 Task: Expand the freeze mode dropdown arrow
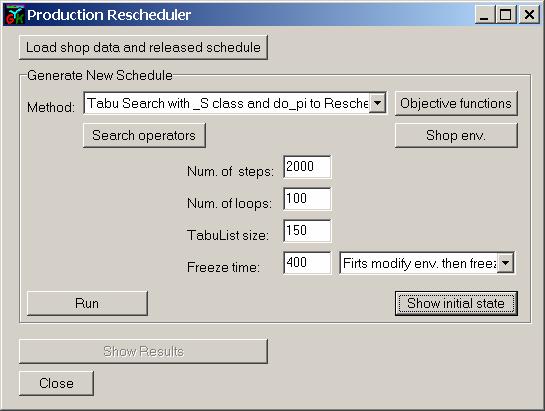pyautogui.click(x=506, y=263)
